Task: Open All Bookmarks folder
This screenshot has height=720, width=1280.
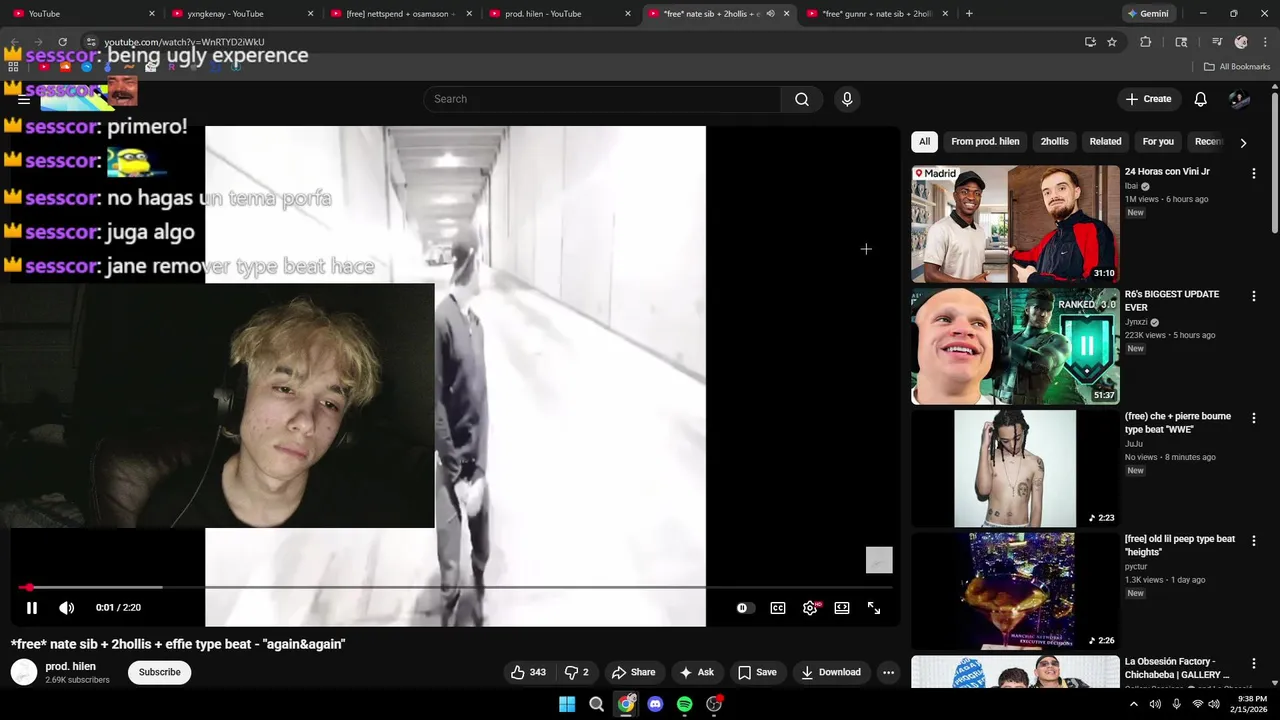Action: 1237,67
